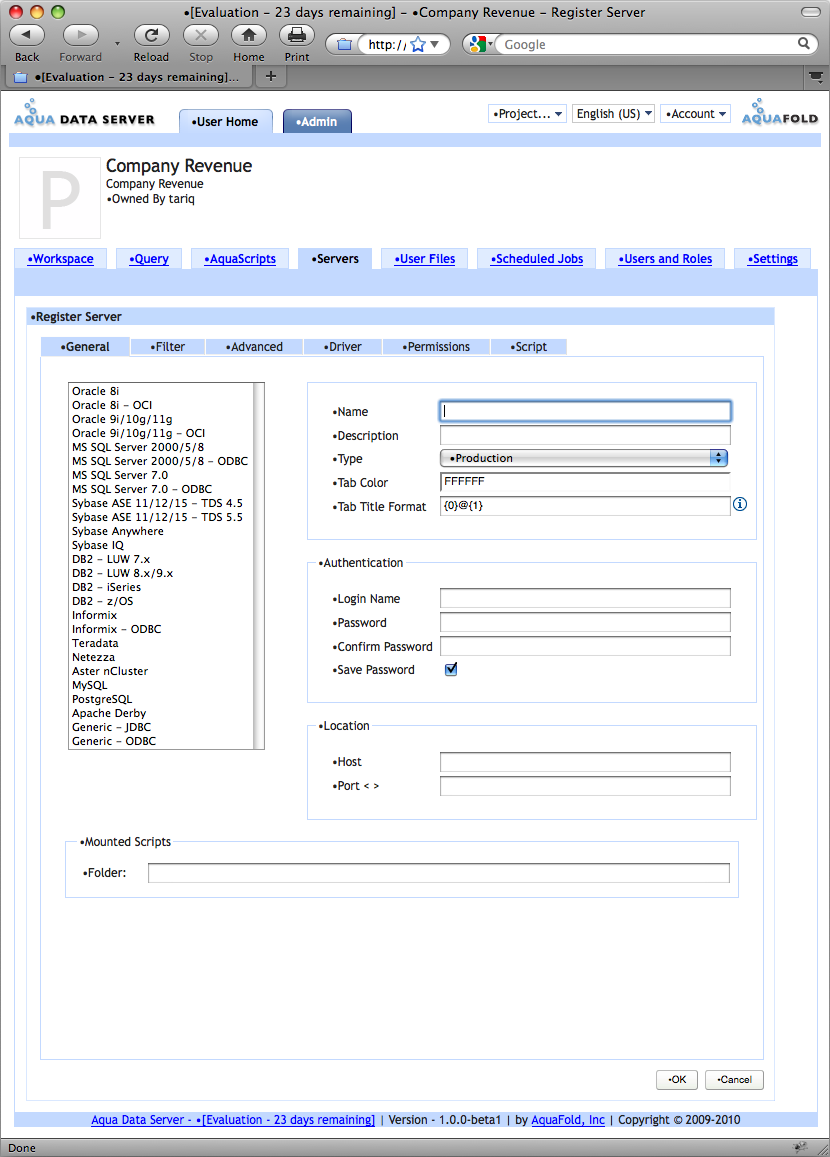Image resolution: width=830 pixels, height=1157 pixels.
Task: Open a new browser tab with plus button
Action: tap(271, 76)
